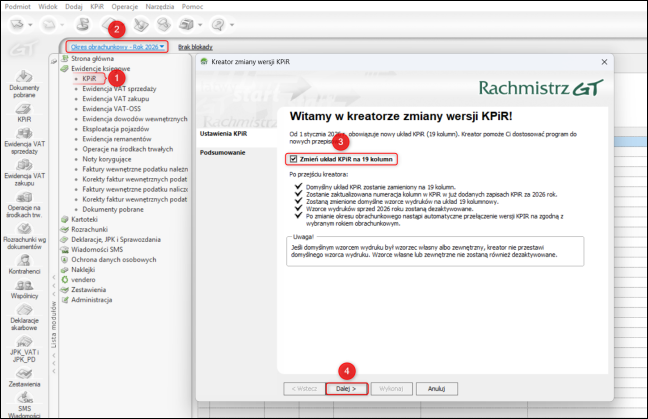The width and height of the screenshot is (648, 419).
Task: Open Pomoc menu
Action: click(x=192, y=7)
